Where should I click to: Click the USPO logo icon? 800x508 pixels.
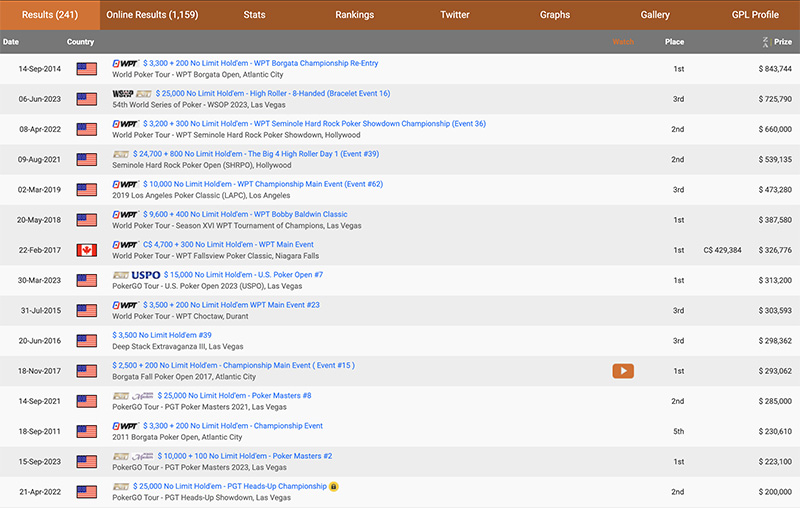145,275
